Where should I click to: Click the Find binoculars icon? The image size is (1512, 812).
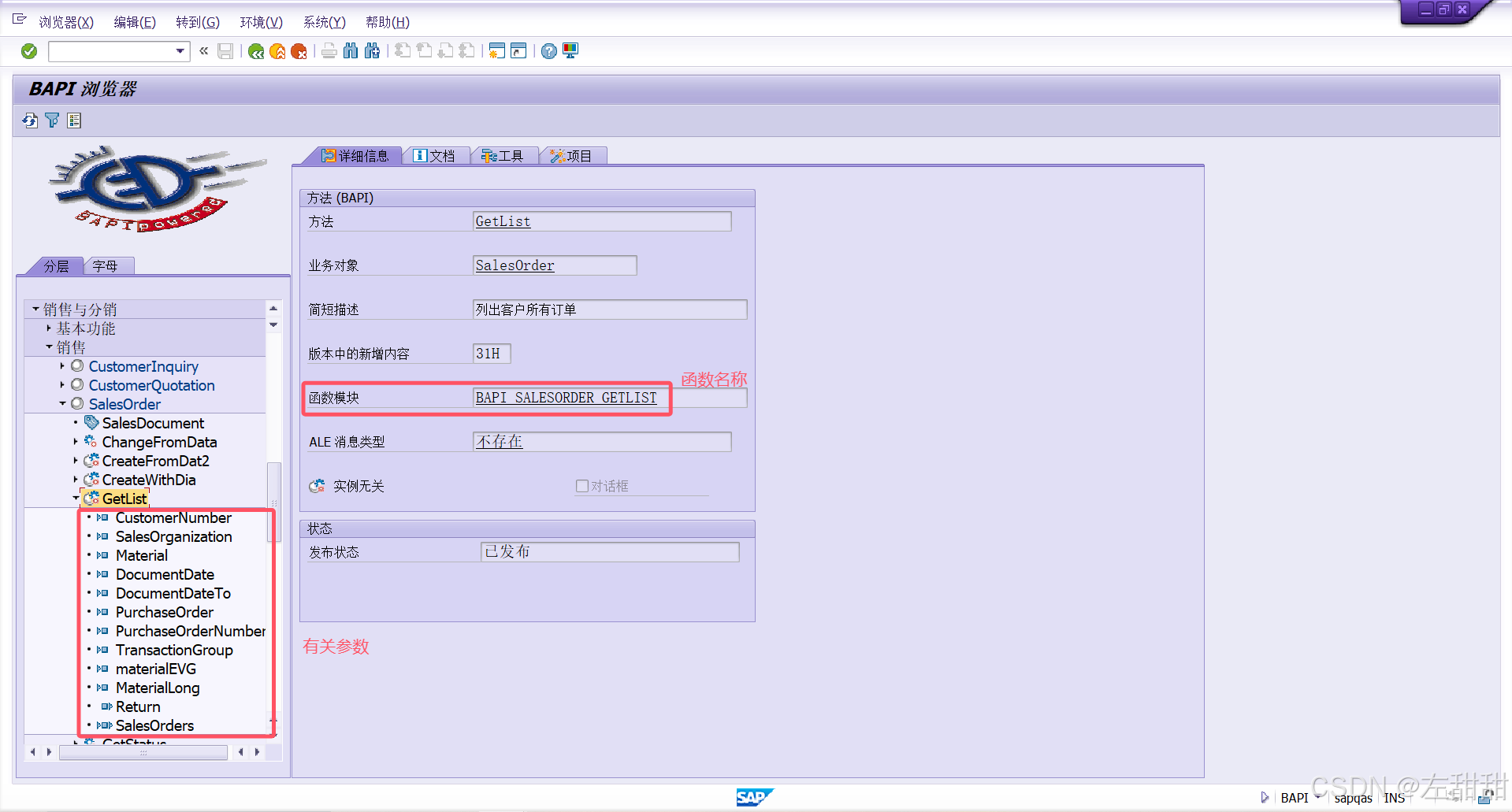click(351, 51)
